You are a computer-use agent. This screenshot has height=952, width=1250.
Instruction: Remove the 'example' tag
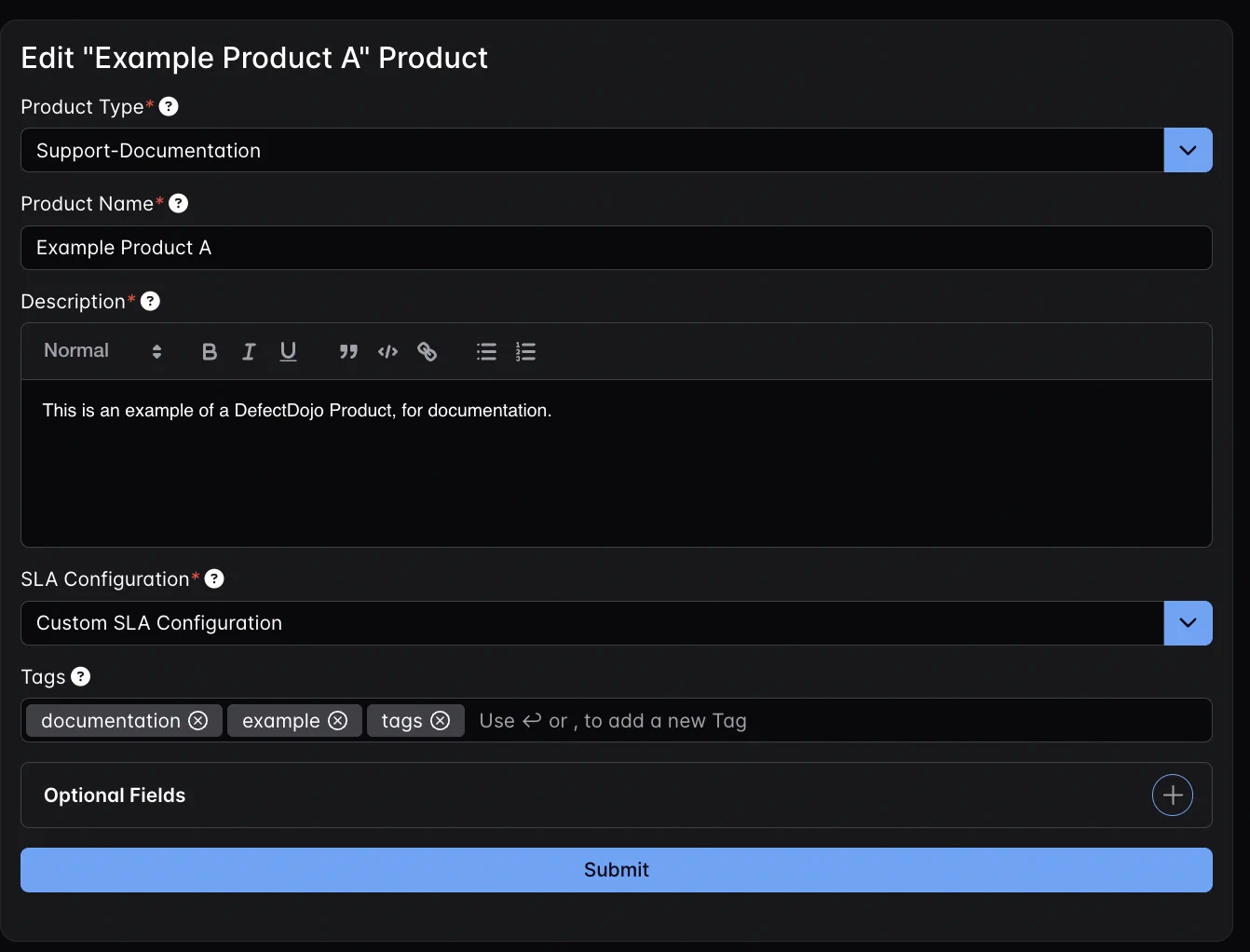pos(338,721)
